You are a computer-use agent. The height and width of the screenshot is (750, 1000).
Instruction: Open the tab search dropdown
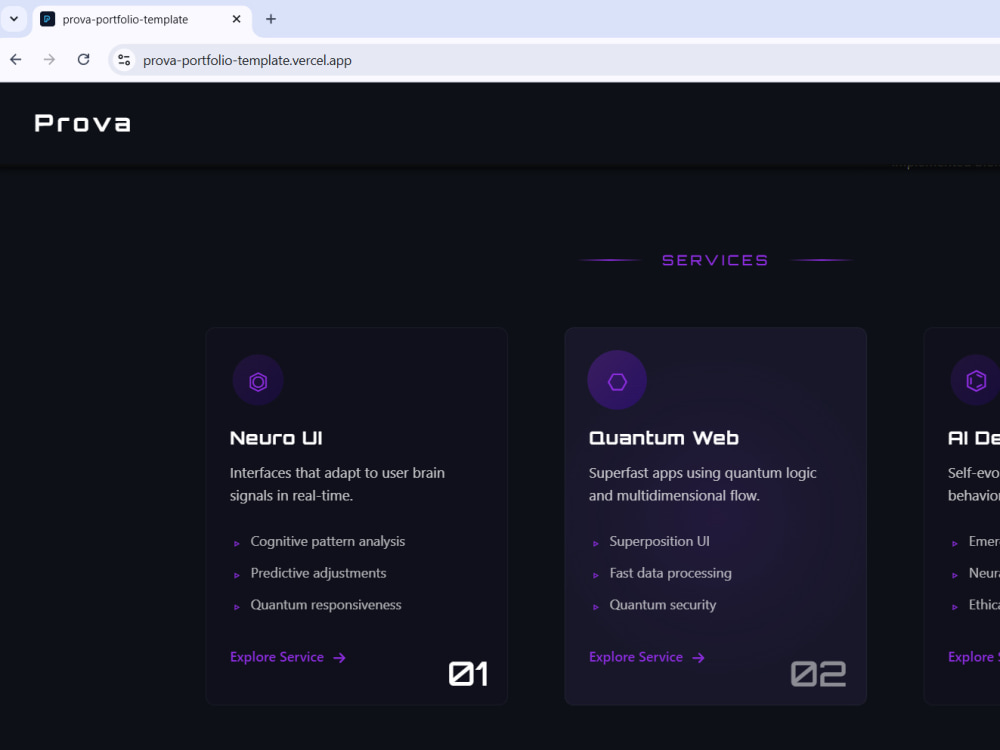coord(13,19)
